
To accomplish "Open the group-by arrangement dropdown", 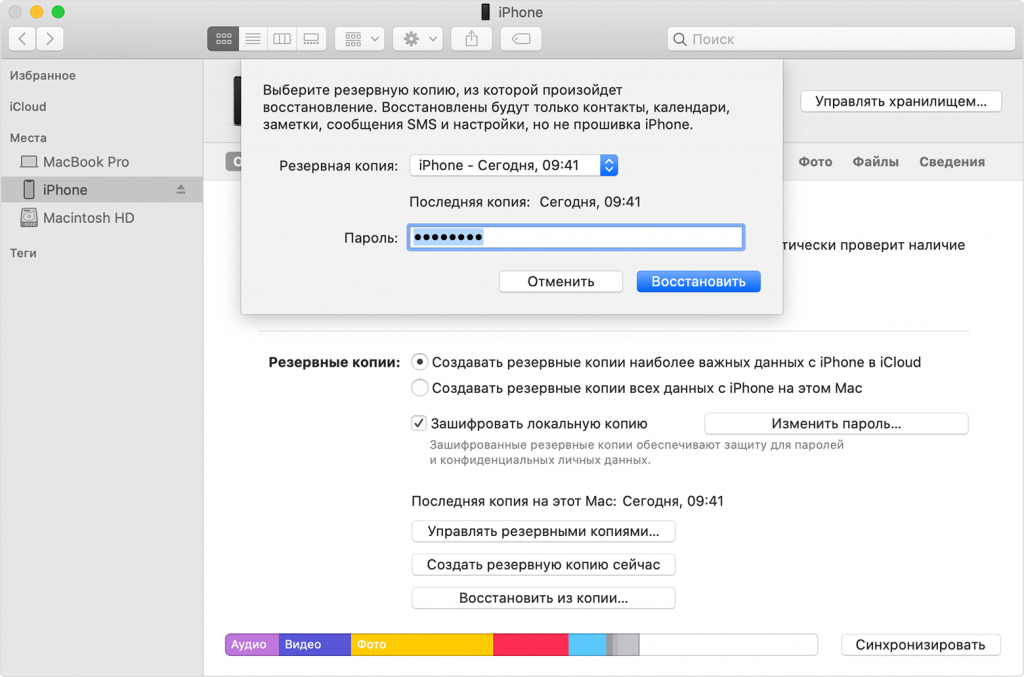I will (x=360, y=39).
